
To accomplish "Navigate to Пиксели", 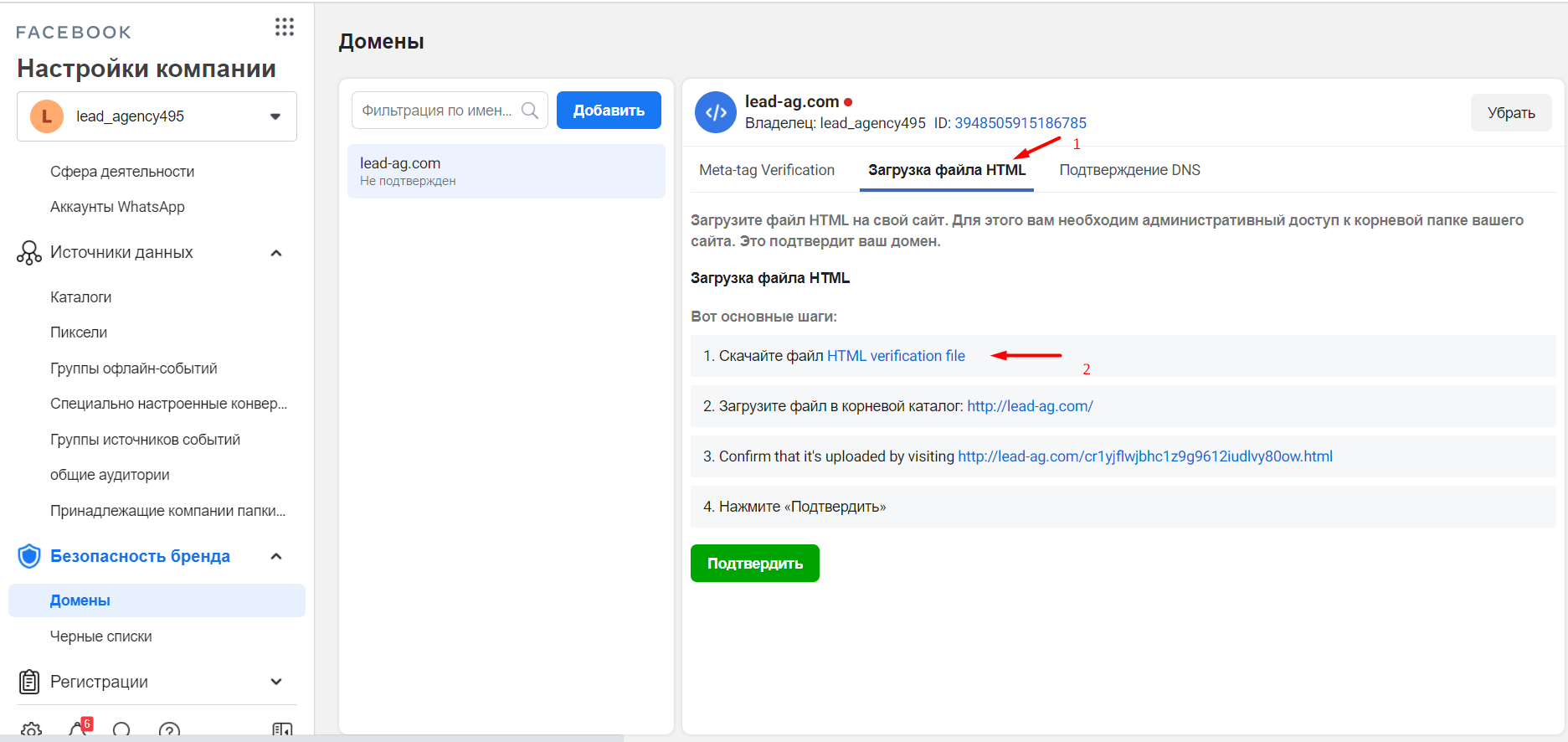I will click(x=79, y=332).
